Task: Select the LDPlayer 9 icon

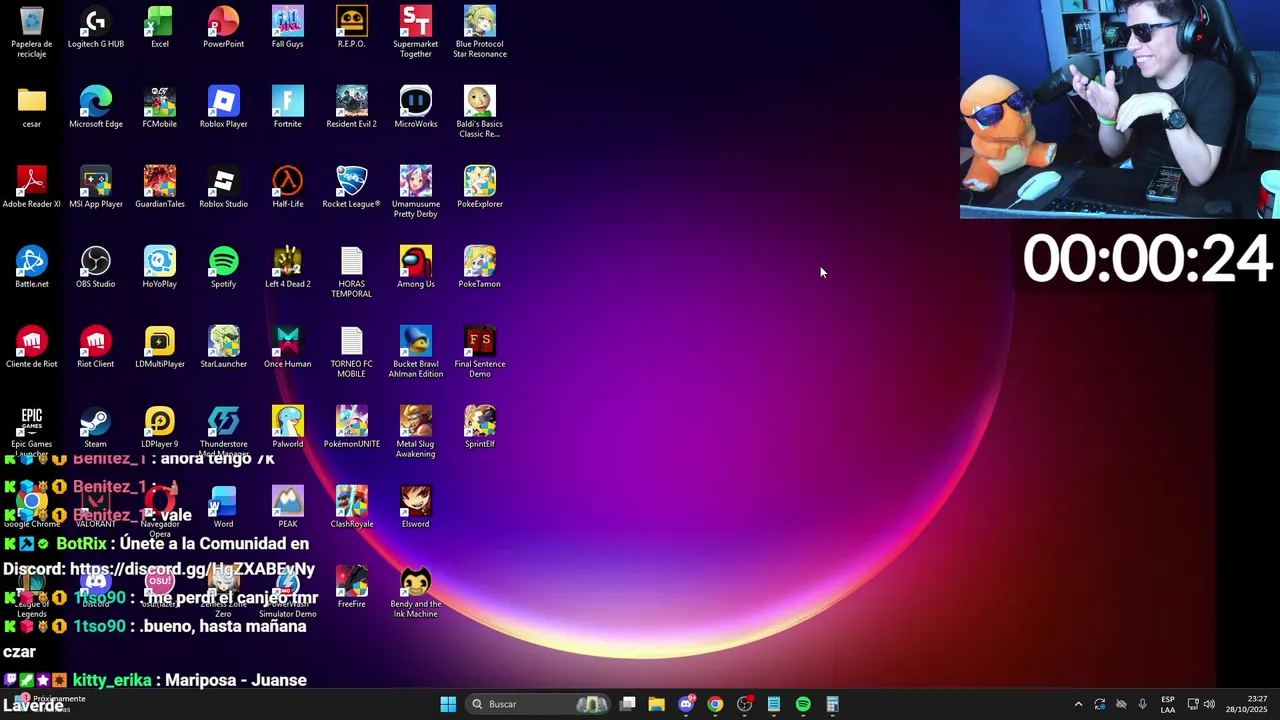Action: click(x=160, y=428)
